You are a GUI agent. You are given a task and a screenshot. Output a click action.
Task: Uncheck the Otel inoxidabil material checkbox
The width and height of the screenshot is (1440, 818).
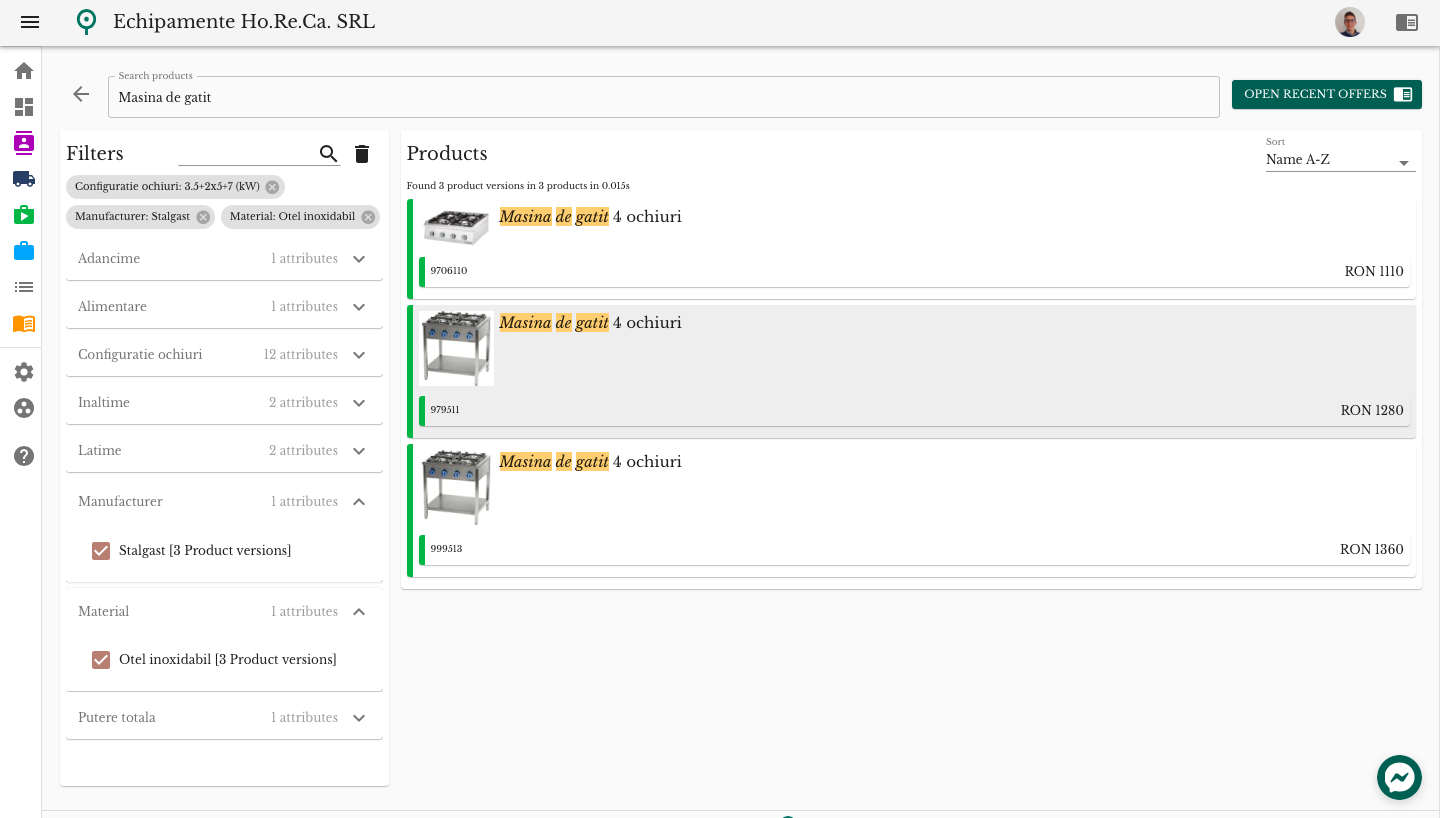101,660
